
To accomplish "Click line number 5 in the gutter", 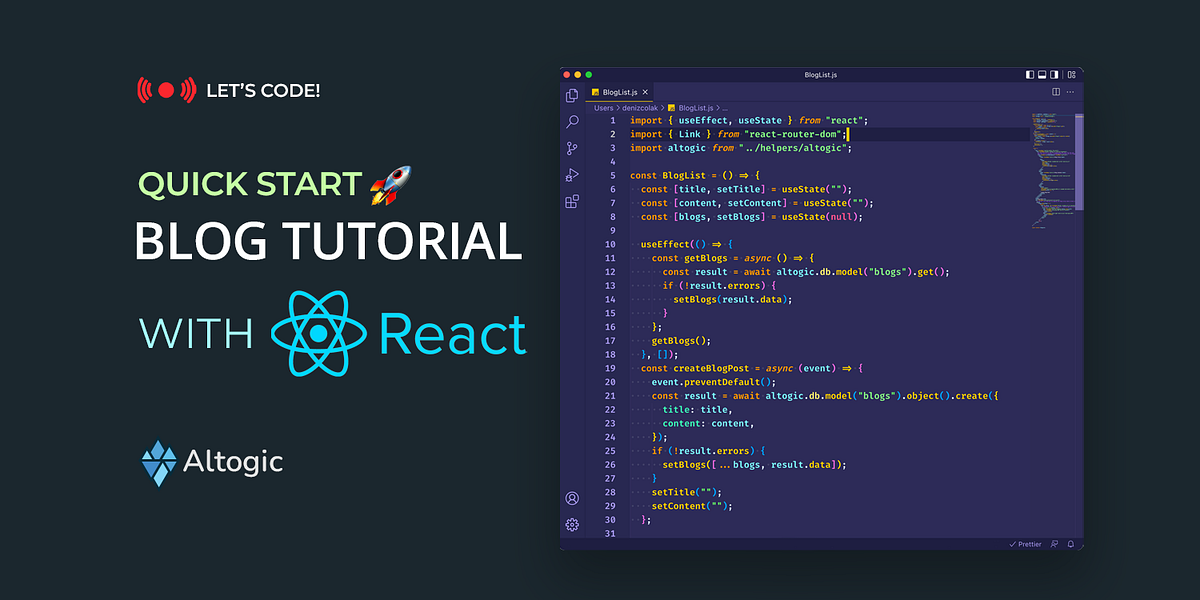I will pyautogui.click(x=613, y=175).
